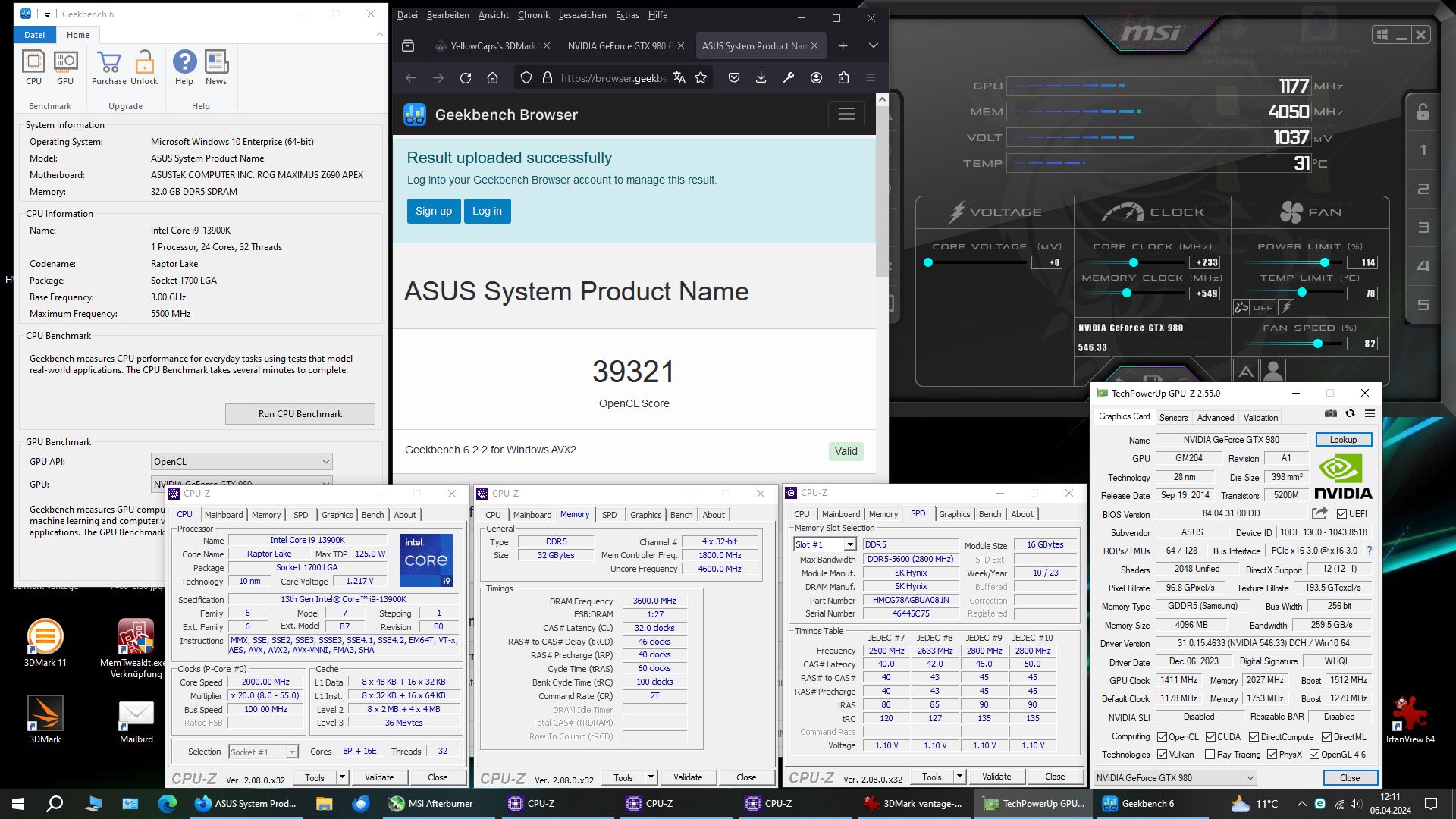Bookmark this page with the star icon
Image resolution: width=1456 pixels, height=819 pixels.
[701, 77]
